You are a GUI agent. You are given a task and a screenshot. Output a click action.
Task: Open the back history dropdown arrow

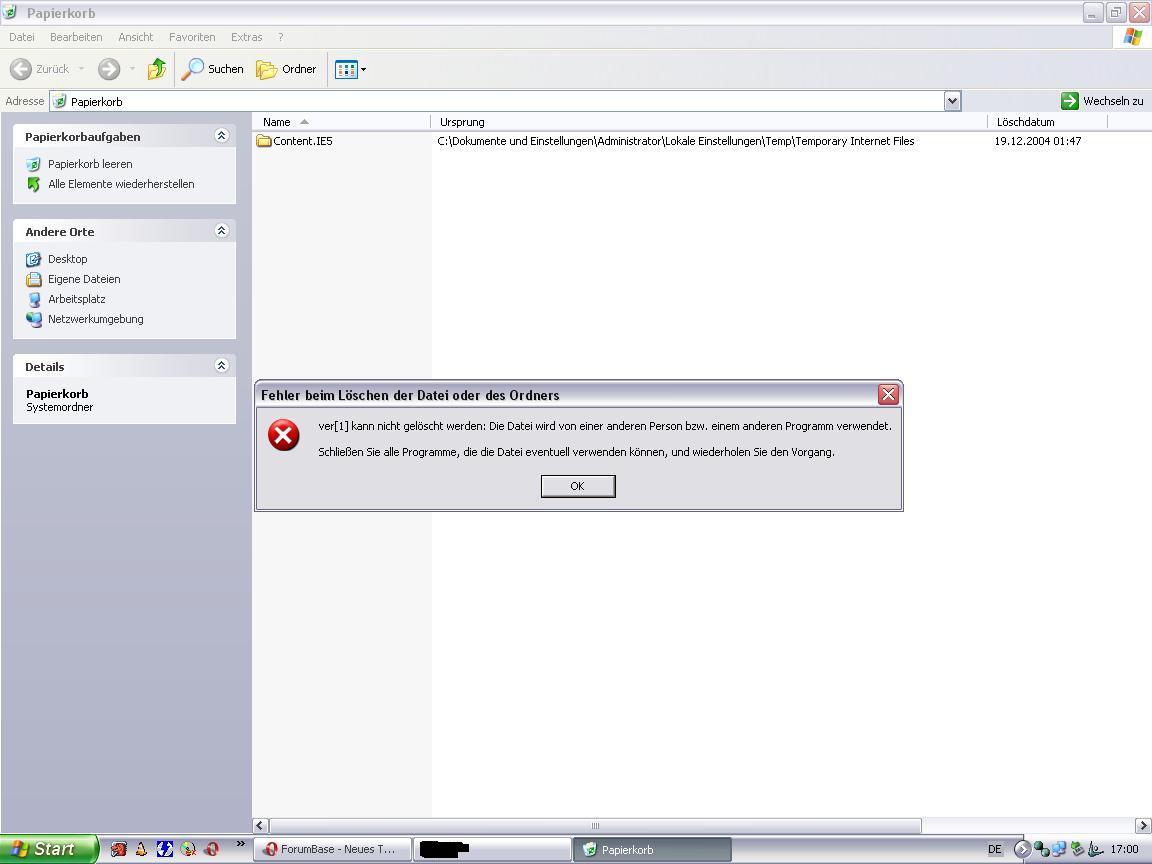82,69
